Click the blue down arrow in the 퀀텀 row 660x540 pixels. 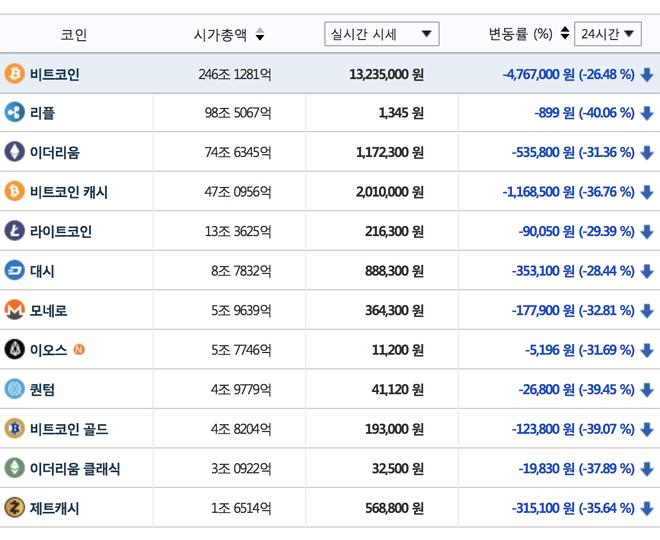pos(647,390)
